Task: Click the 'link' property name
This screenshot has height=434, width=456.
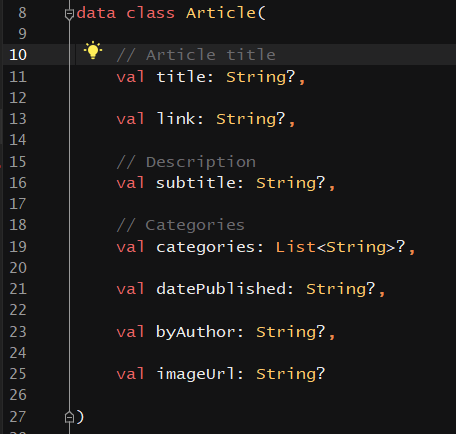Action: coord(176,119)
